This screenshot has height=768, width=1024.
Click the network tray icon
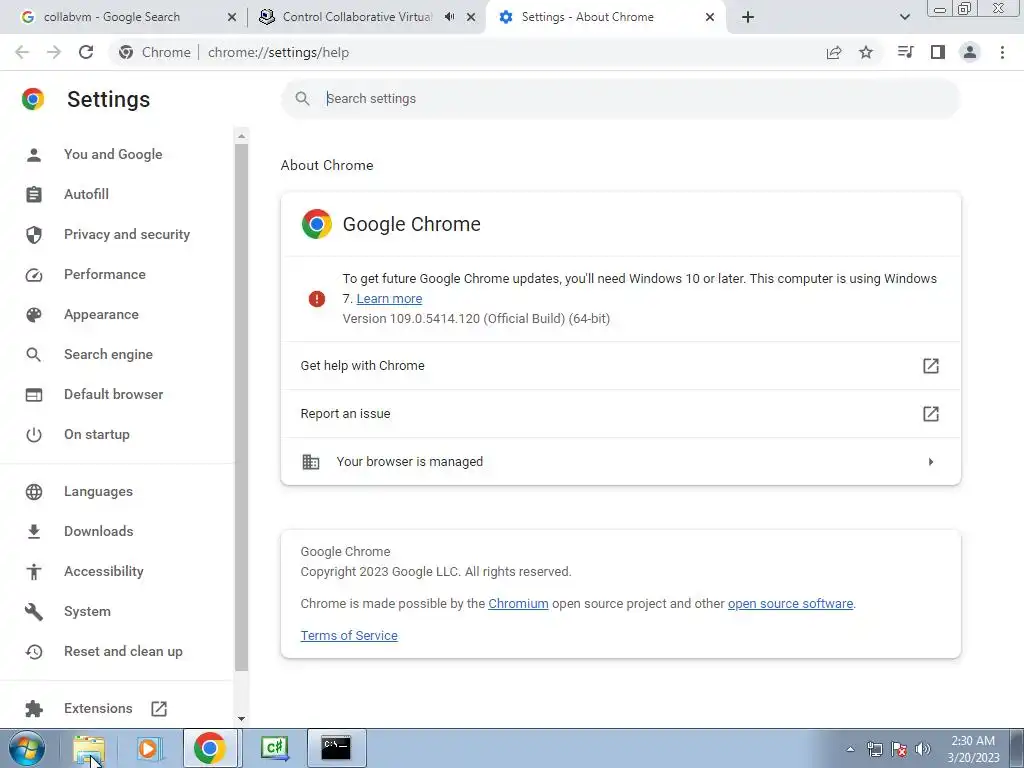click(x=874, y=749)
